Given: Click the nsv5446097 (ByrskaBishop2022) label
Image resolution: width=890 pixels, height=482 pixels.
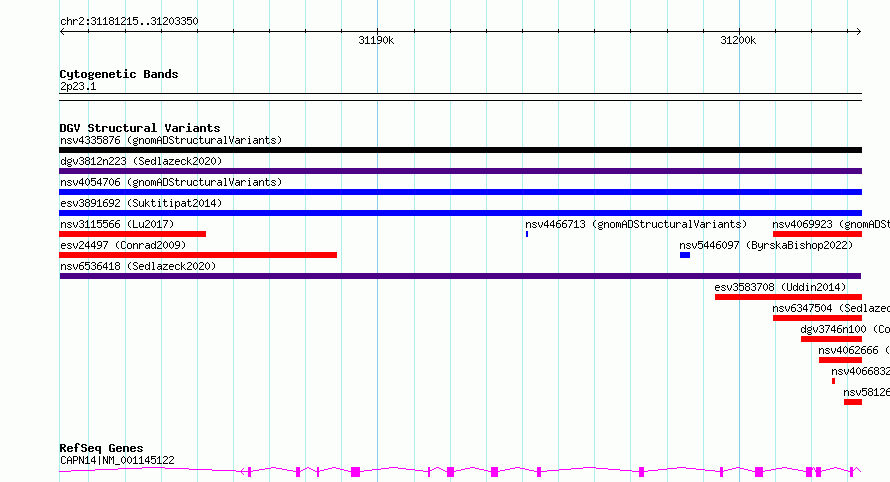Looking at the screenshot, I should point(766,245).
